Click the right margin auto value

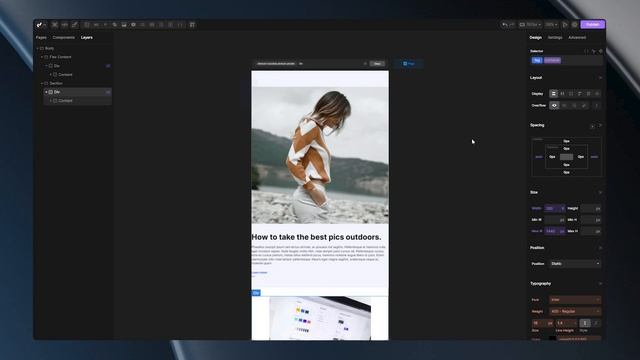(x=594, y=157)
